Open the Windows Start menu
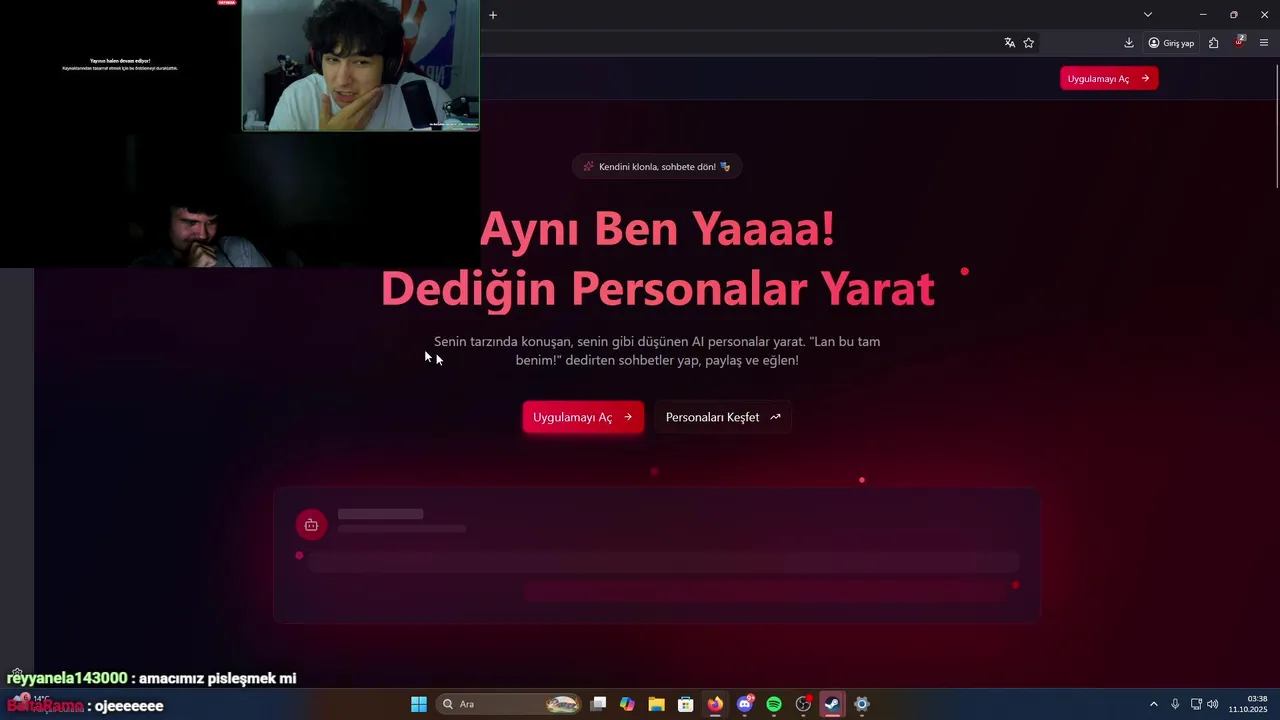1280x720 pixels. 419,704
